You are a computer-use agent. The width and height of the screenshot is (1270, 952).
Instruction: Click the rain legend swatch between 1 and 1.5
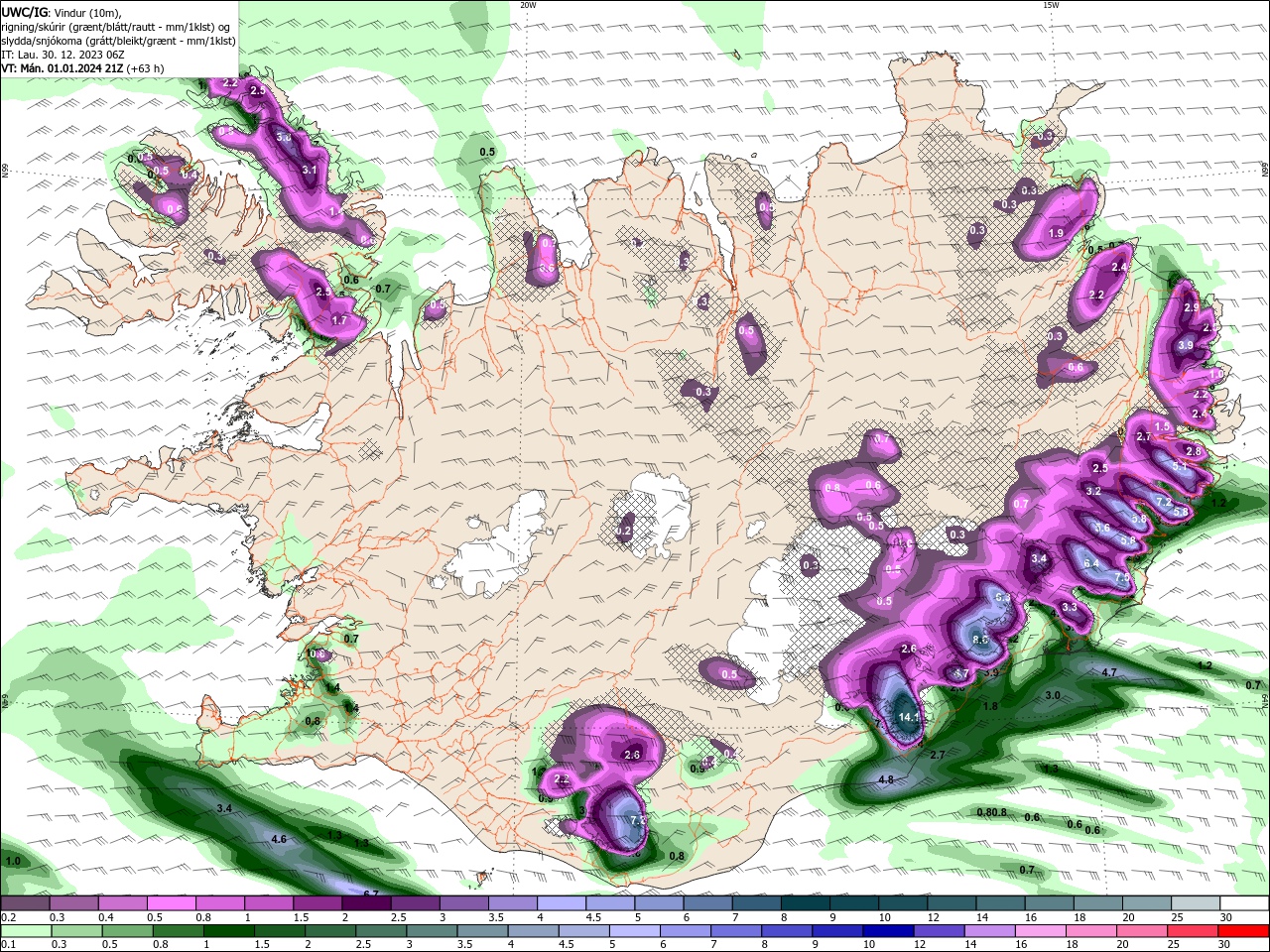click(x=228, y=931)
